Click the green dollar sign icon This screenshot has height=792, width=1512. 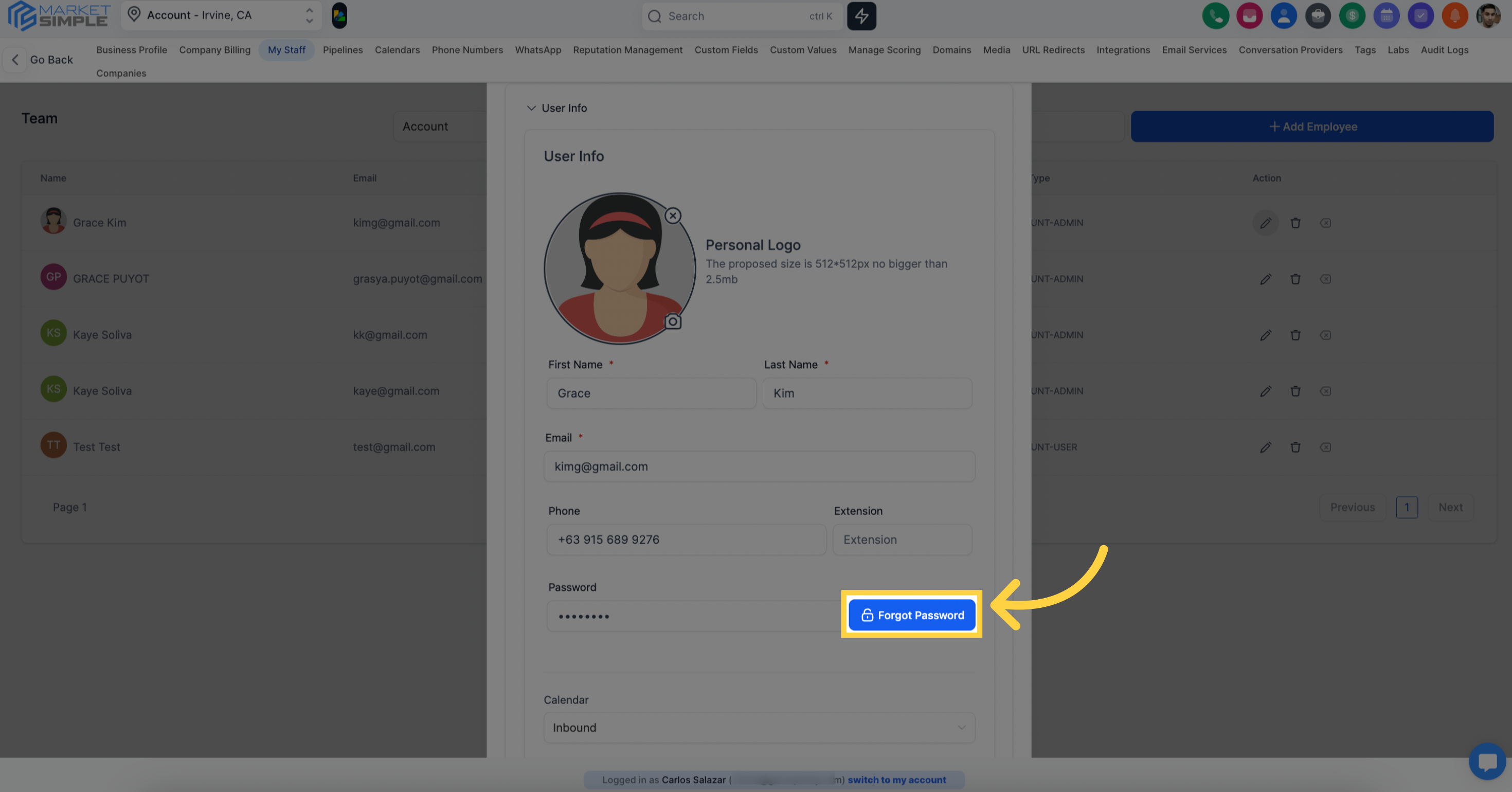click(x=1352, y=16)
